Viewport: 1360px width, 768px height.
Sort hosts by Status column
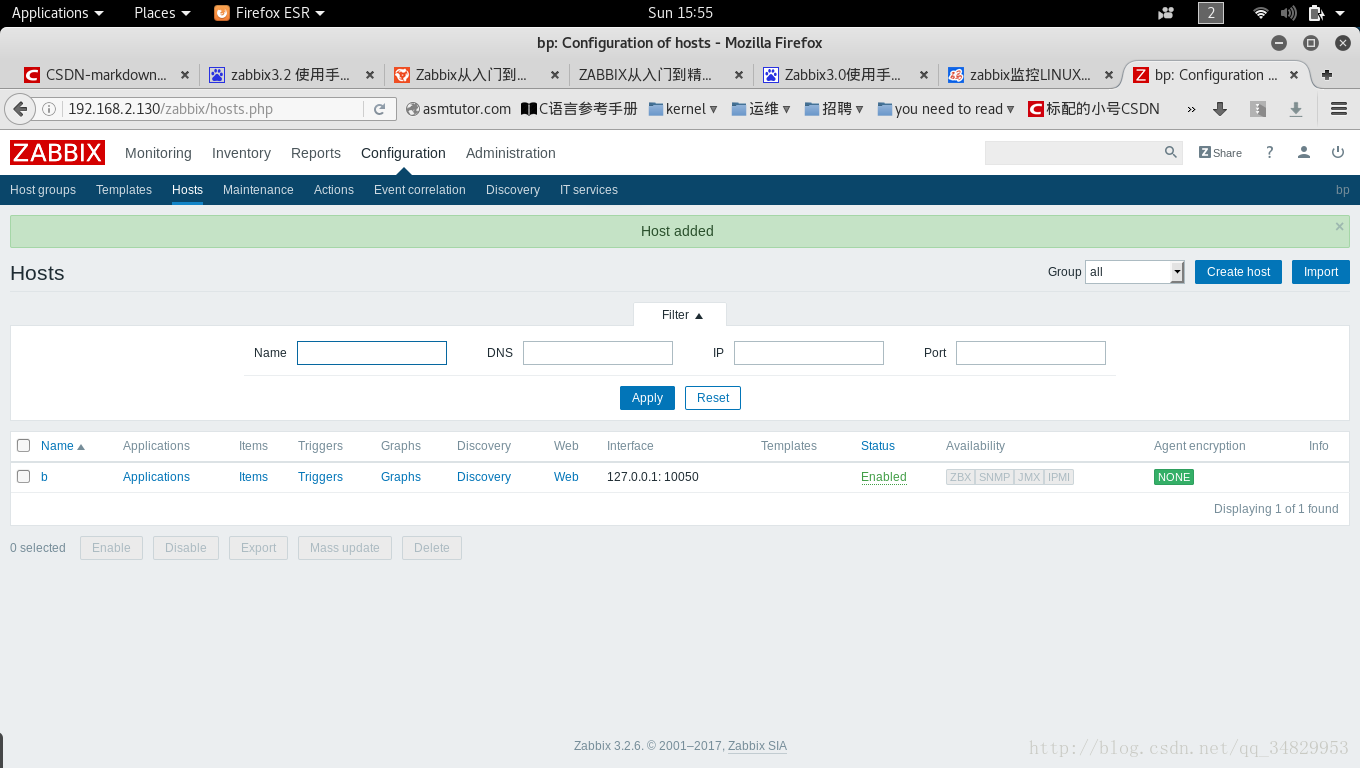878,446
